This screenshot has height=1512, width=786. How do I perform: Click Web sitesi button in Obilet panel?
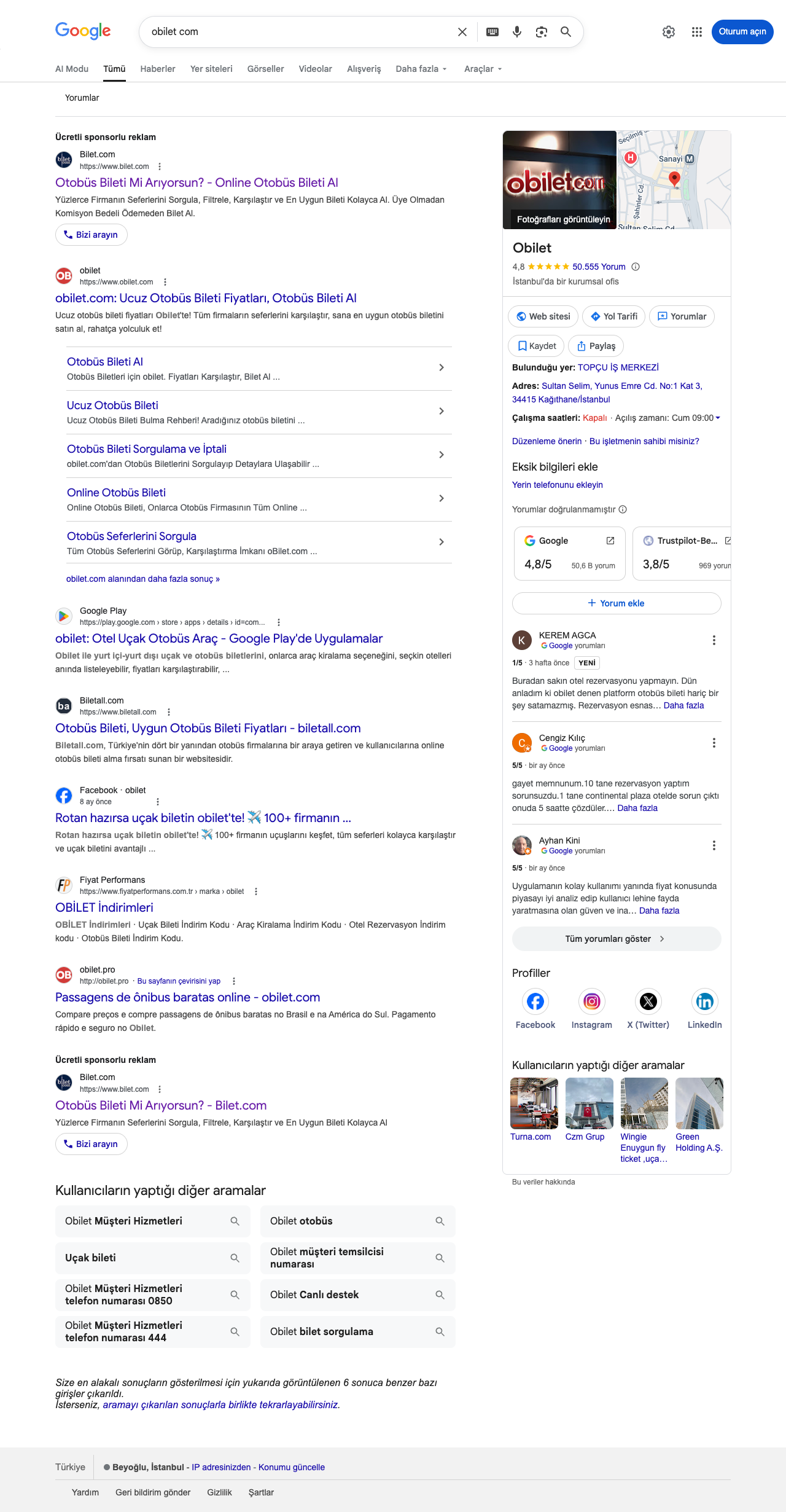pyautogui.click(x=543, y=316)
